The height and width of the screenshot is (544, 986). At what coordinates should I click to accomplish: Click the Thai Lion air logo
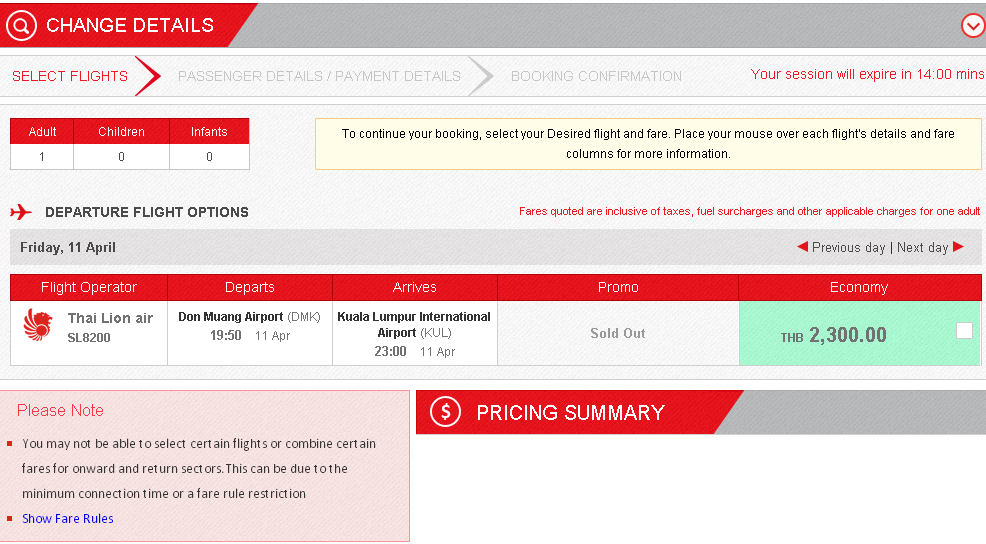click(38, 325)
